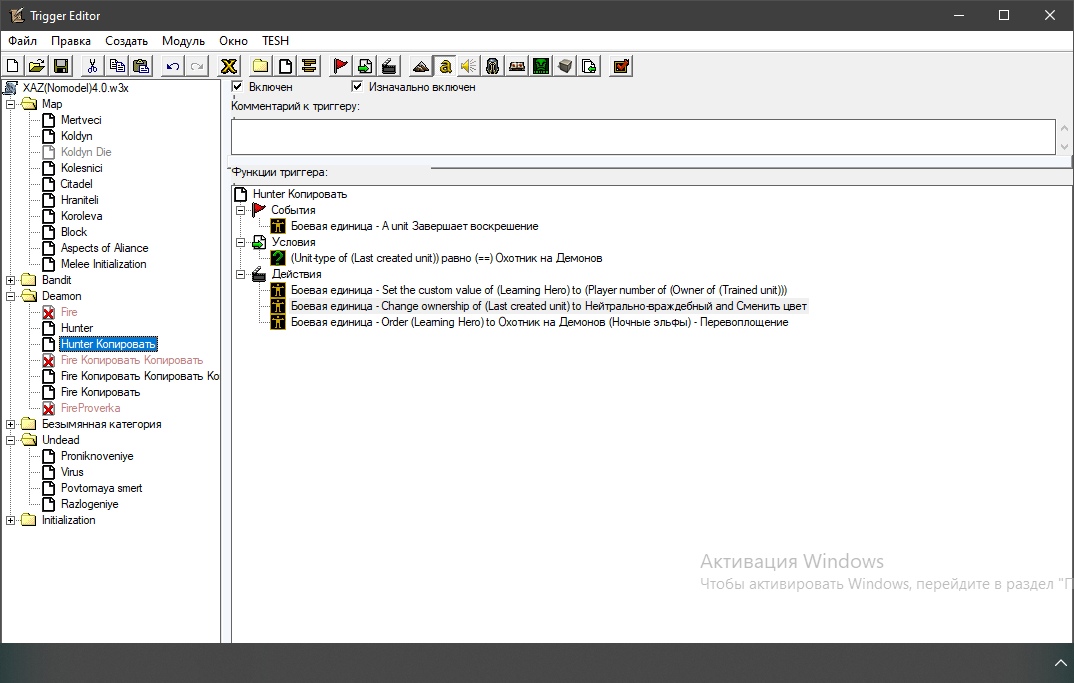Viewport: 1074px width, 683px height.
Task: Save the map with floppy disk icon
Action: pyautogui.click(x=61, y=66)
